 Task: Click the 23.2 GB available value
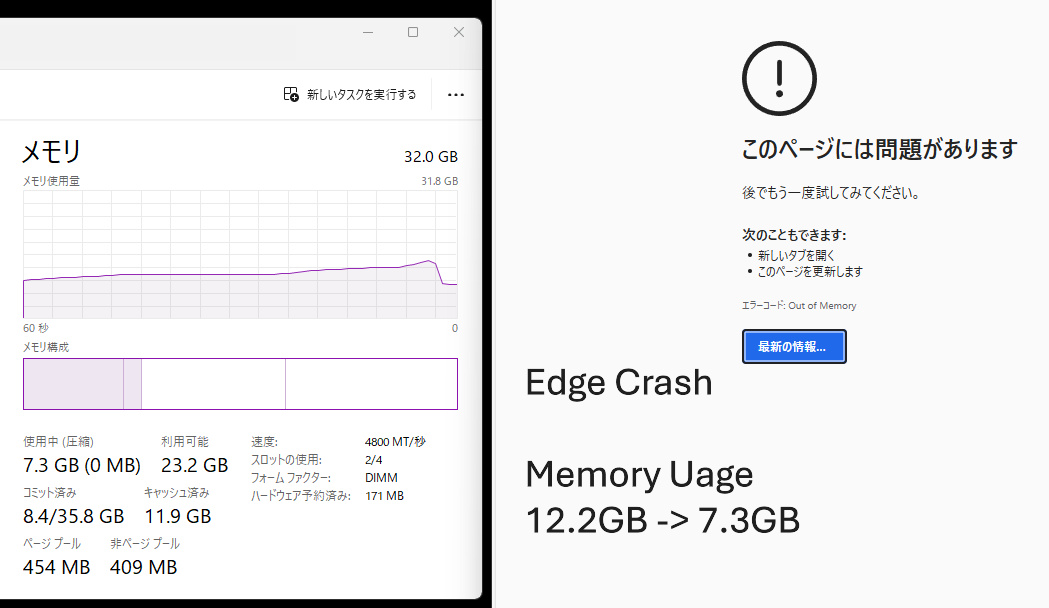pyautogui.click(x=194, y=465)
